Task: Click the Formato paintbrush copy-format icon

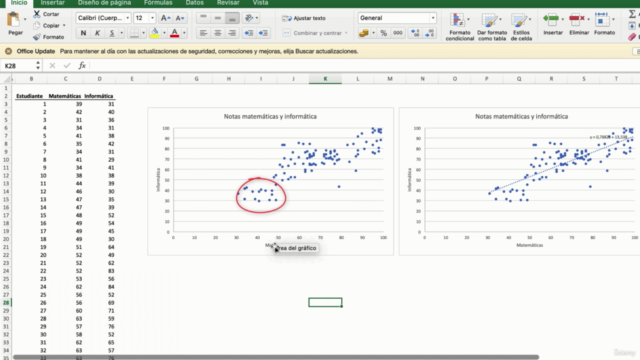Action: click(x=37, y=37)
